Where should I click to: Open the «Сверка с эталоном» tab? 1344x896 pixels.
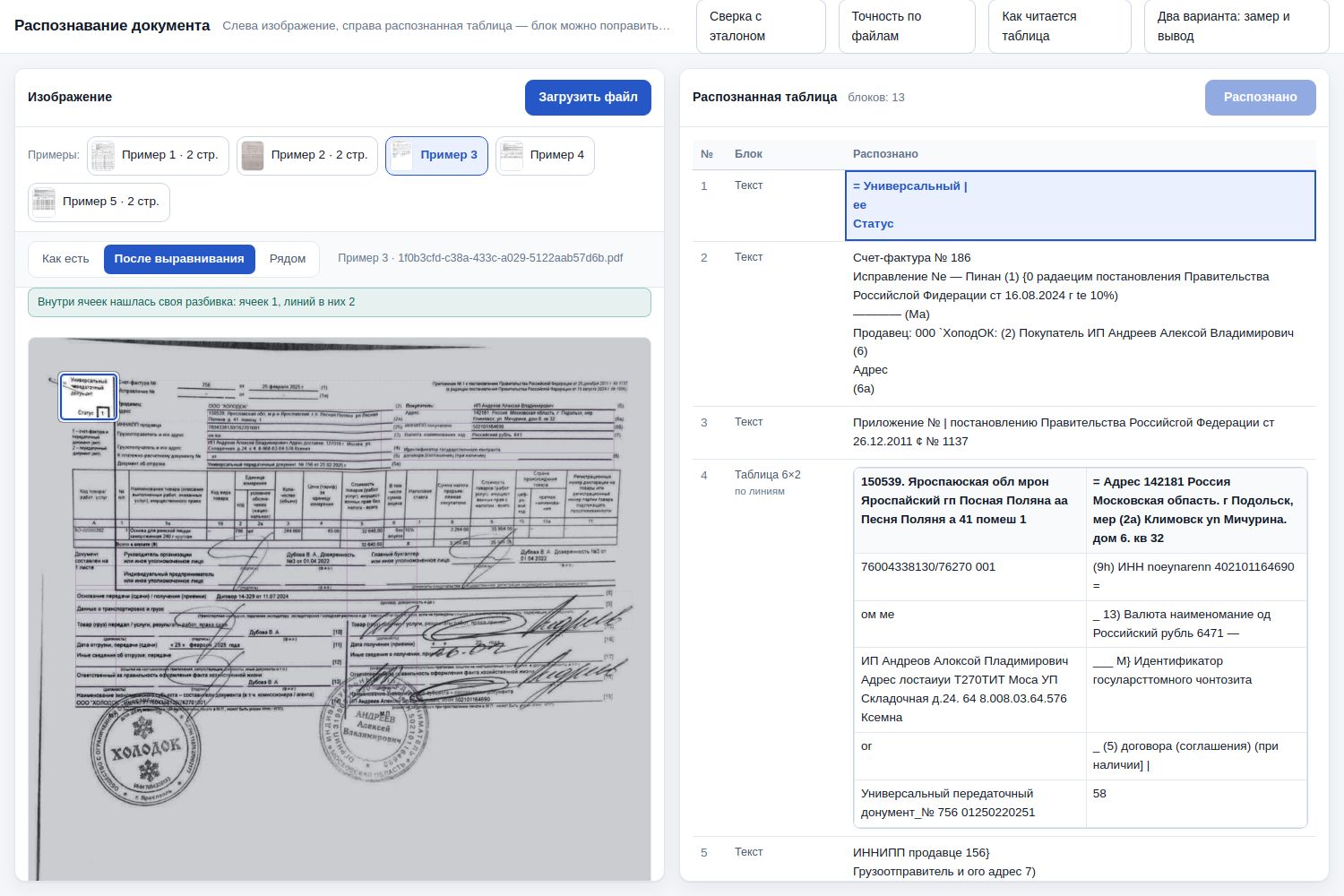[x=761, y=26]
